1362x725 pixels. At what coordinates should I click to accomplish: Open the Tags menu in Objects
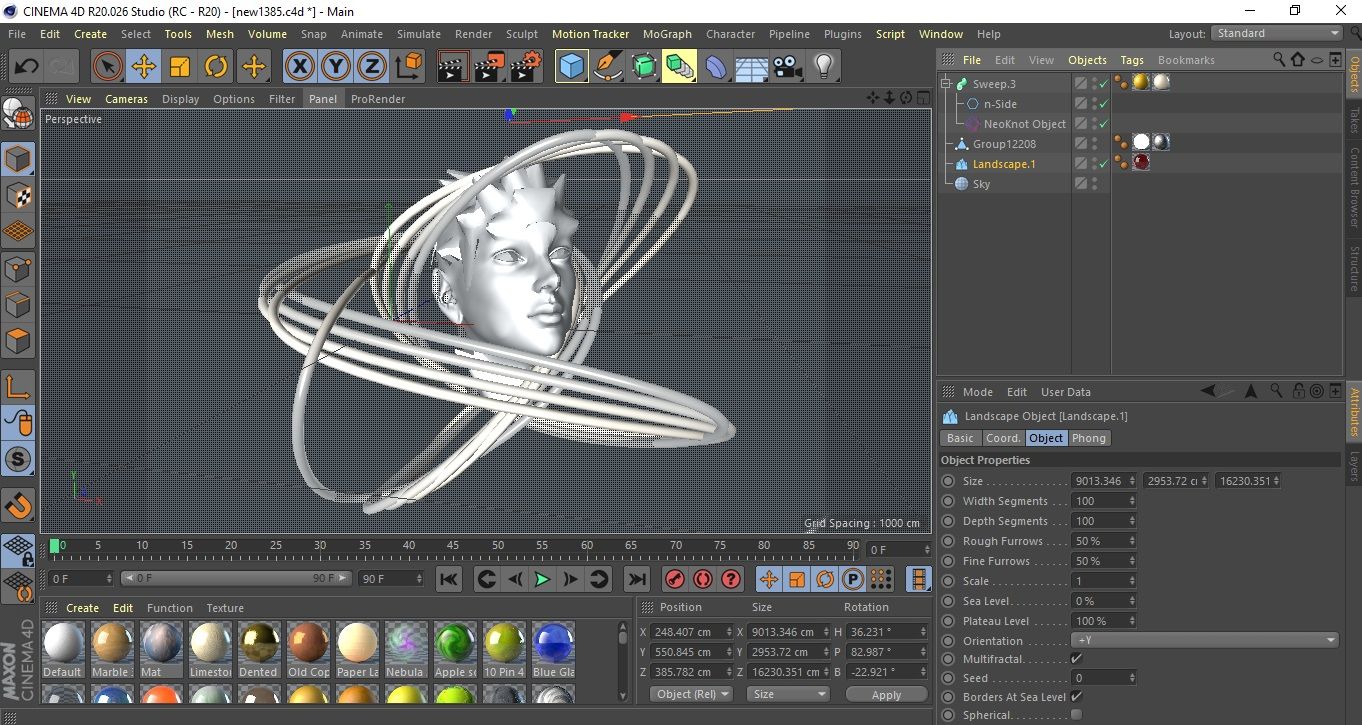click(x=1131, y=60)
